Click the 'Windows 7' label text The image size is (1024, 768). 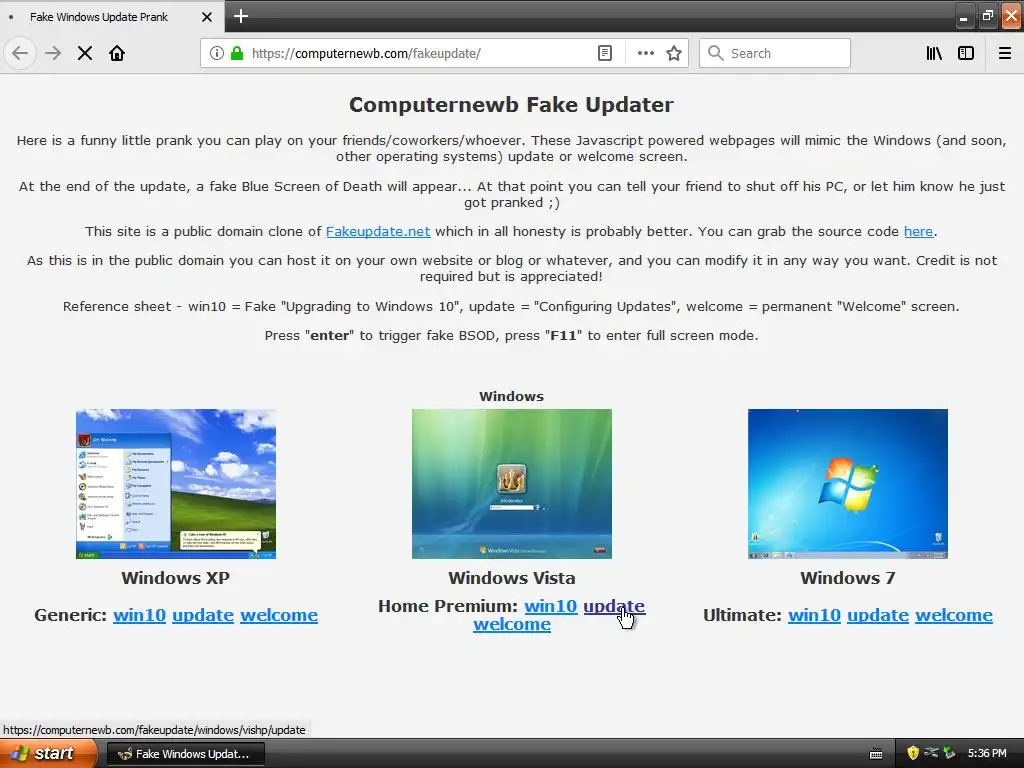(x=848, y=578)
